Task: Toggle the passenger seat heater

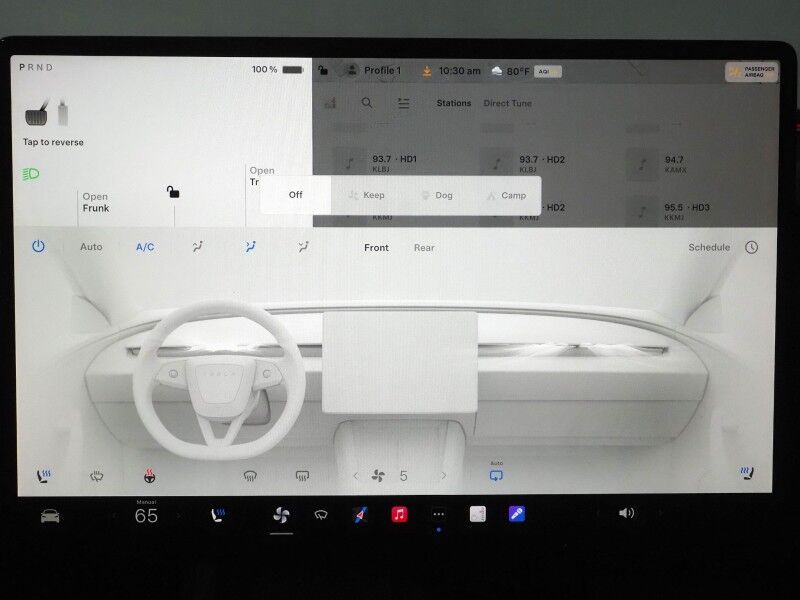Action: click(747, 473)
